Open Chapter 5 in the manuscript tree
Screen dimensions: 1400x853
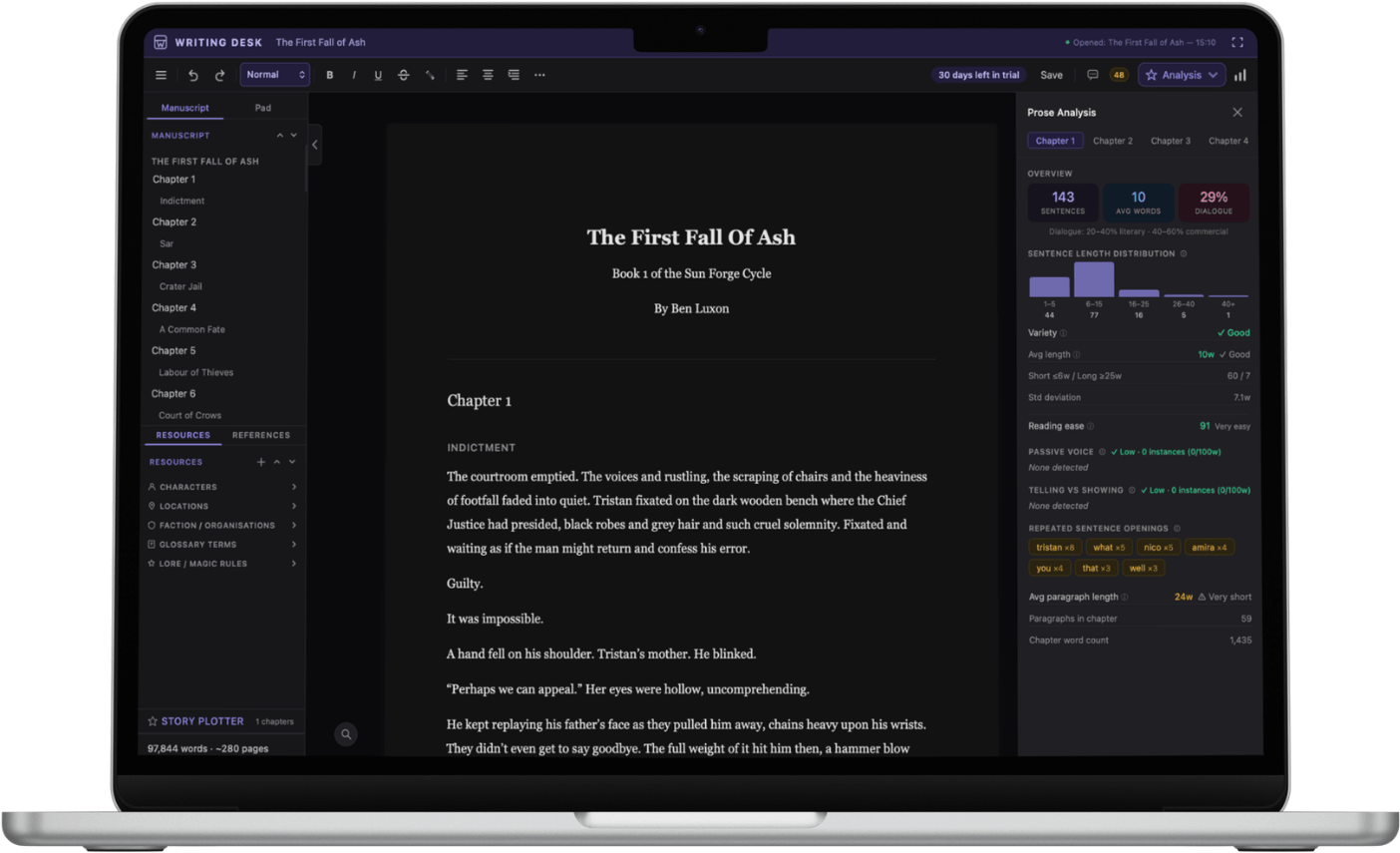pyautogui.click(x=174, y=351)
